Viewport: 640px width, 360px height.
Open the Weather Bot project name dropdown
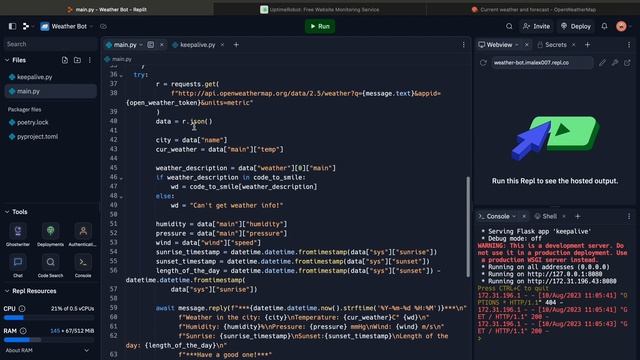coord(91,27)
